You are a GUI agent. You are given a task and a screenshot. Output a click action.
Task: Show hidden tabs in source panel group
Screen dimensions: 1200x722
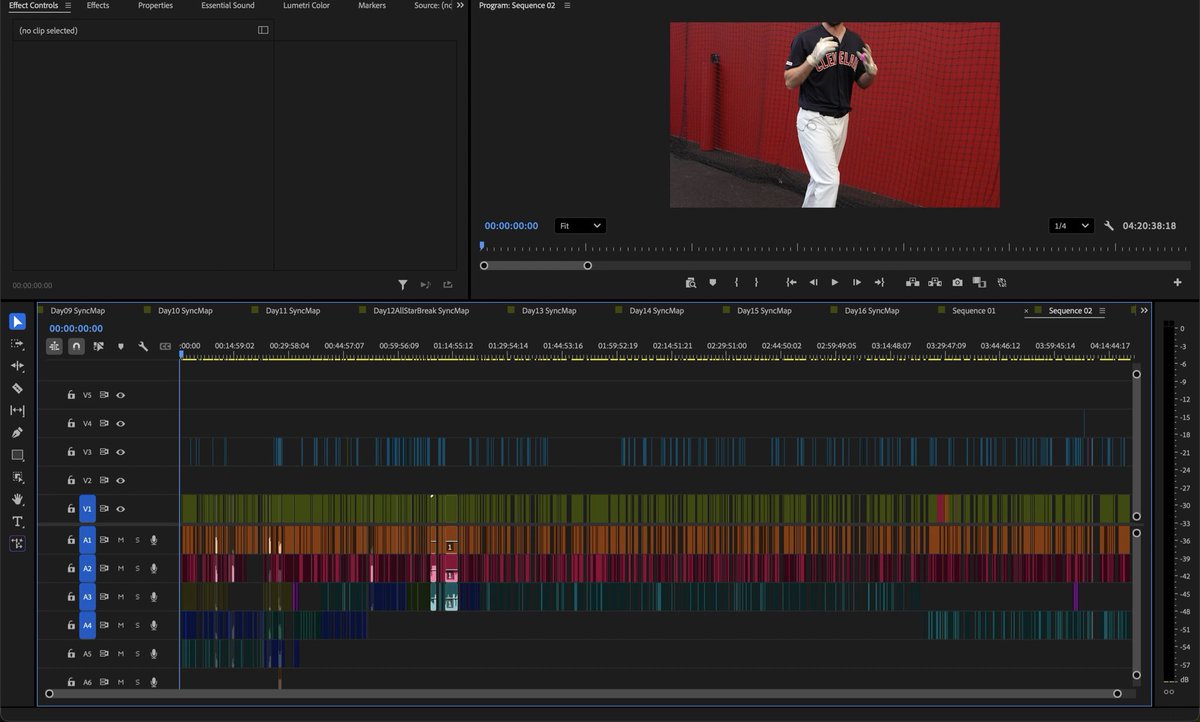pyautogui.click(x=460, y=5)
